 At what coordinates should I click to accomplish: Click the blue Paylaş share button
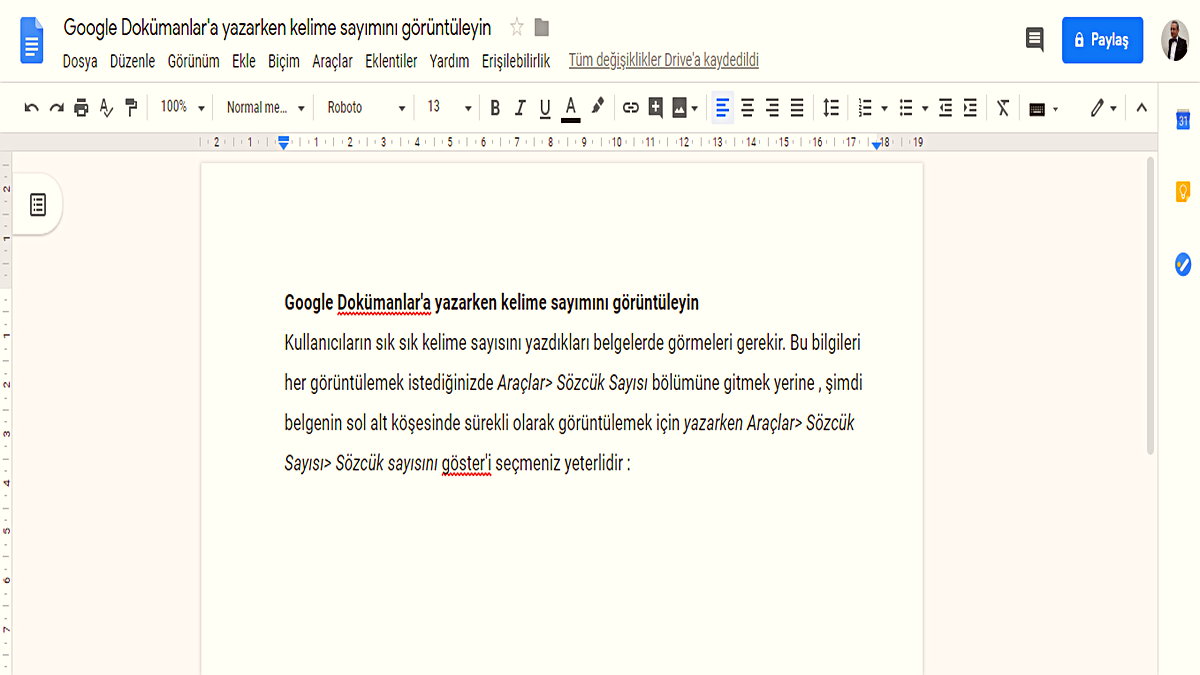click(x=1102, y=40)
